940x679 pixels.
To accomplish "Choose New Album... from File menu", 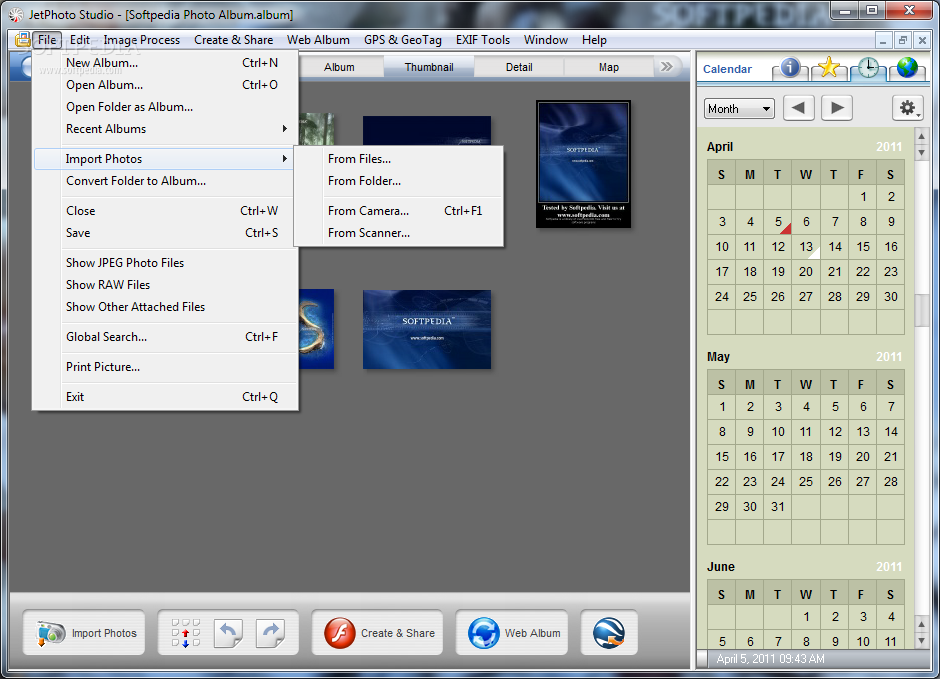I will [165, 63].
